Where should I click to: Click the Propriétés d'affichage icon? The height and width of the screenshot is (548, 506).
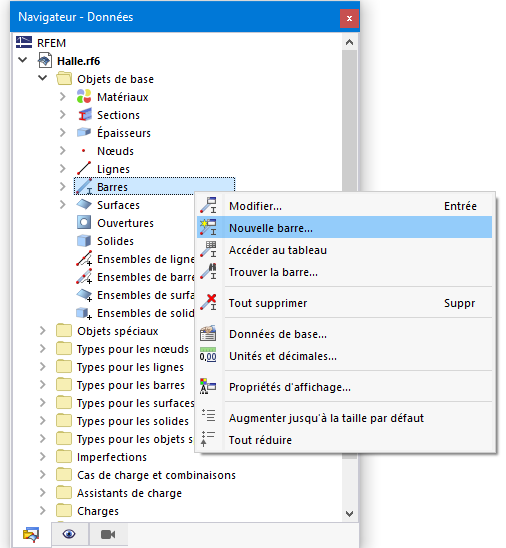[208, 387]
